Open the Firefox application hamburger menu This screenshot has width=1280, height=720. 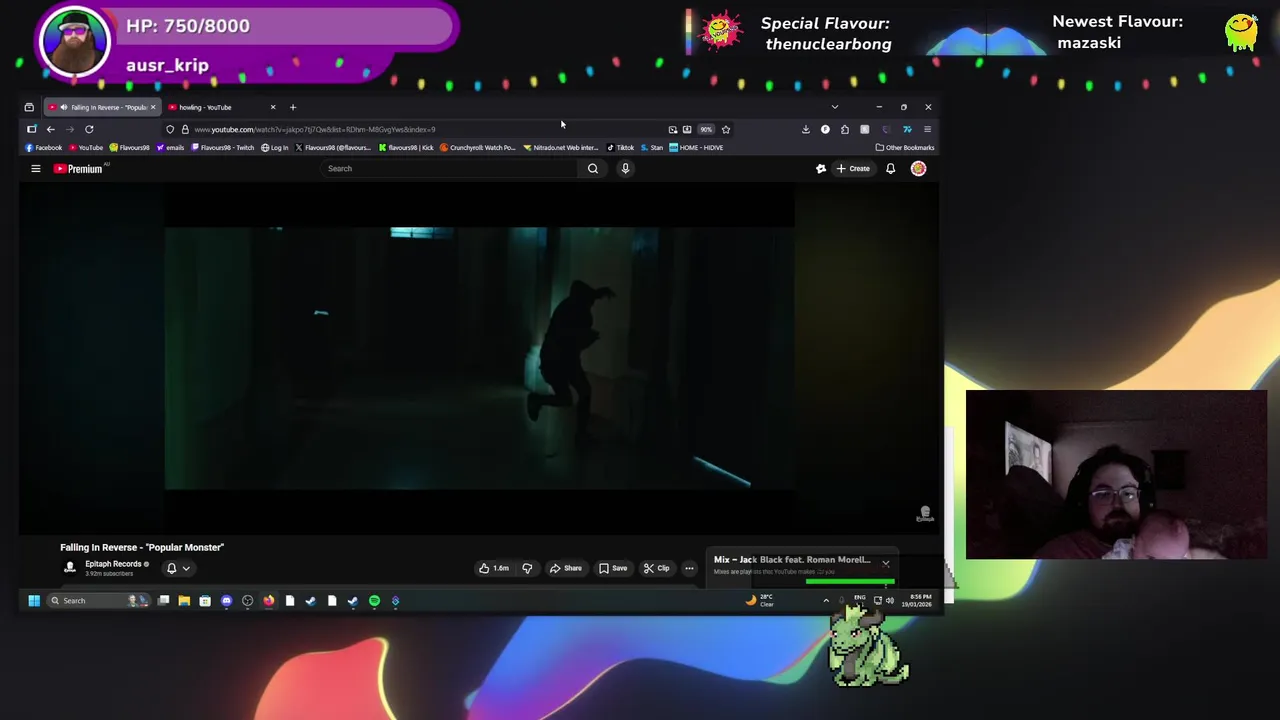[x=927, y=129]
